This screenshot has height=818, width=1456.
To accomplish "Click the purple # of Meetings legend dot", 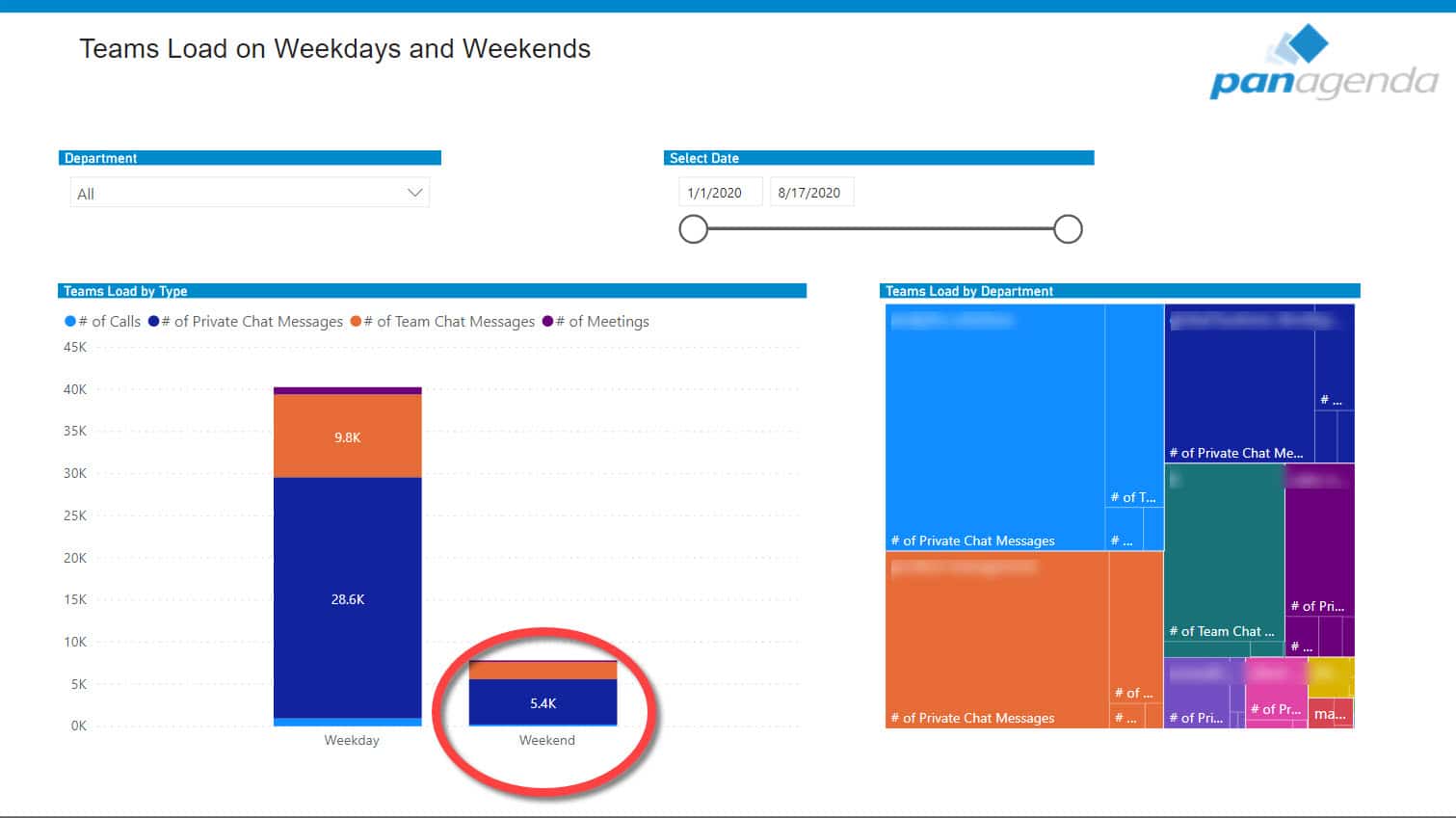I will pyautogui.click(x=547, y=321).
